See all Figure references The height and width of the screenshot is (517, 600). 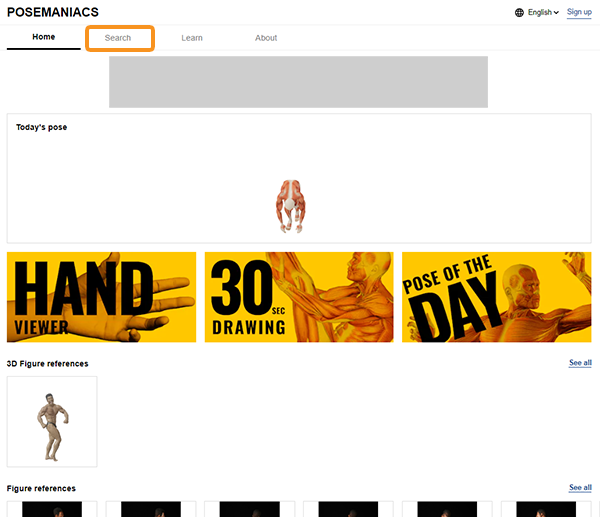click(580, 488)
